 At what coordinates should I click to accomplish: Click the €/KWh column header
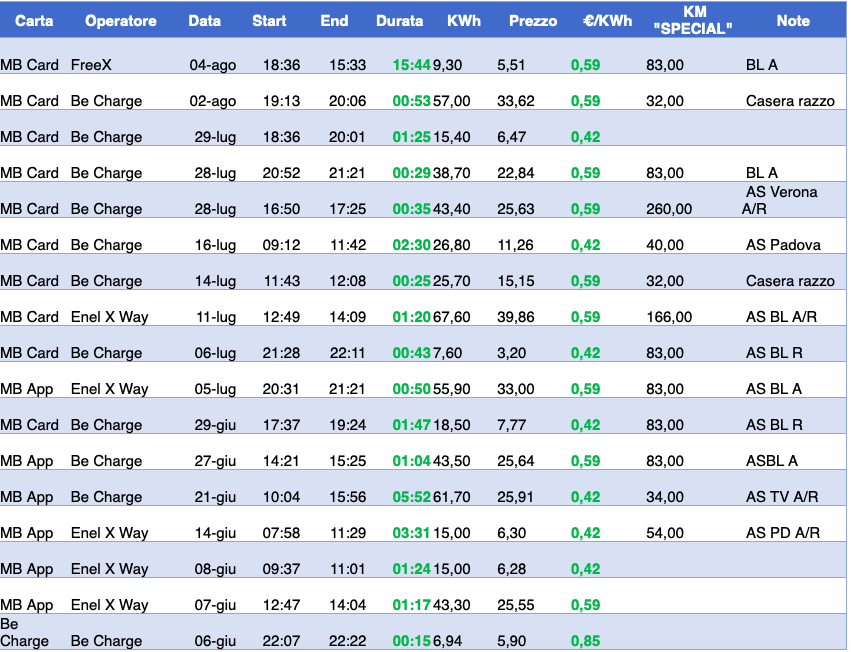click(x=607, y=21)
